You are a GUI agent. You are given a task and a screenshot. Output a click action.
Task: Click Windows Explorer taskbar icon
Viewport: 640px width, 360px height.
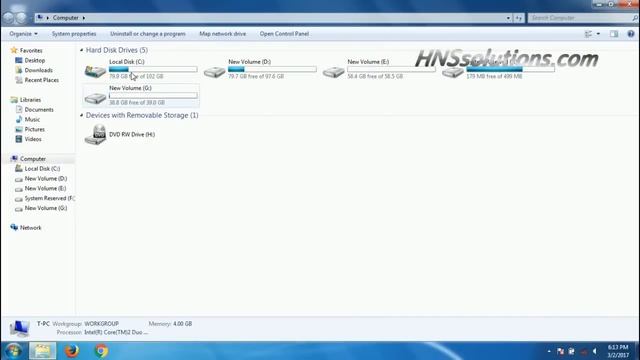[x=42, y=351]
